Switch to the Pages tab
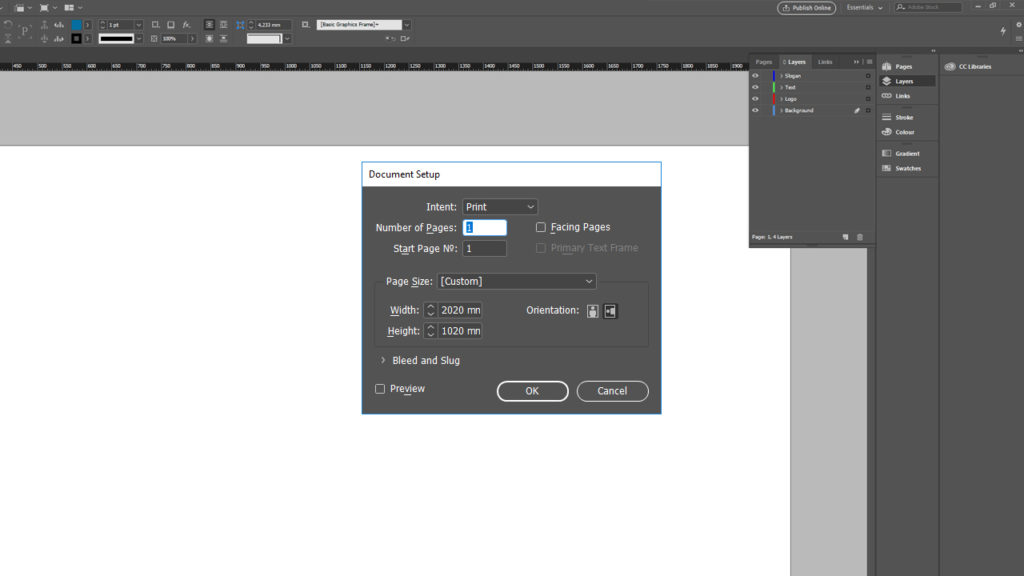The width and height of the screenshot is (1024, 576). 763,61
